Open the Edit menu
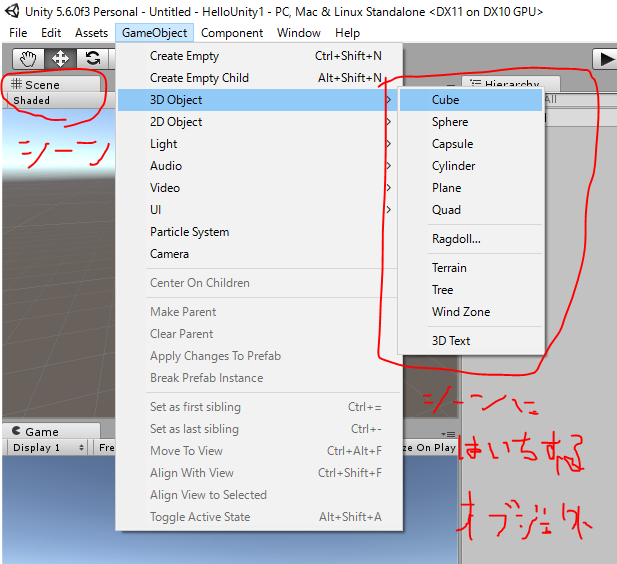This screenshot has width=617, height=564. [x=51, y=33]
